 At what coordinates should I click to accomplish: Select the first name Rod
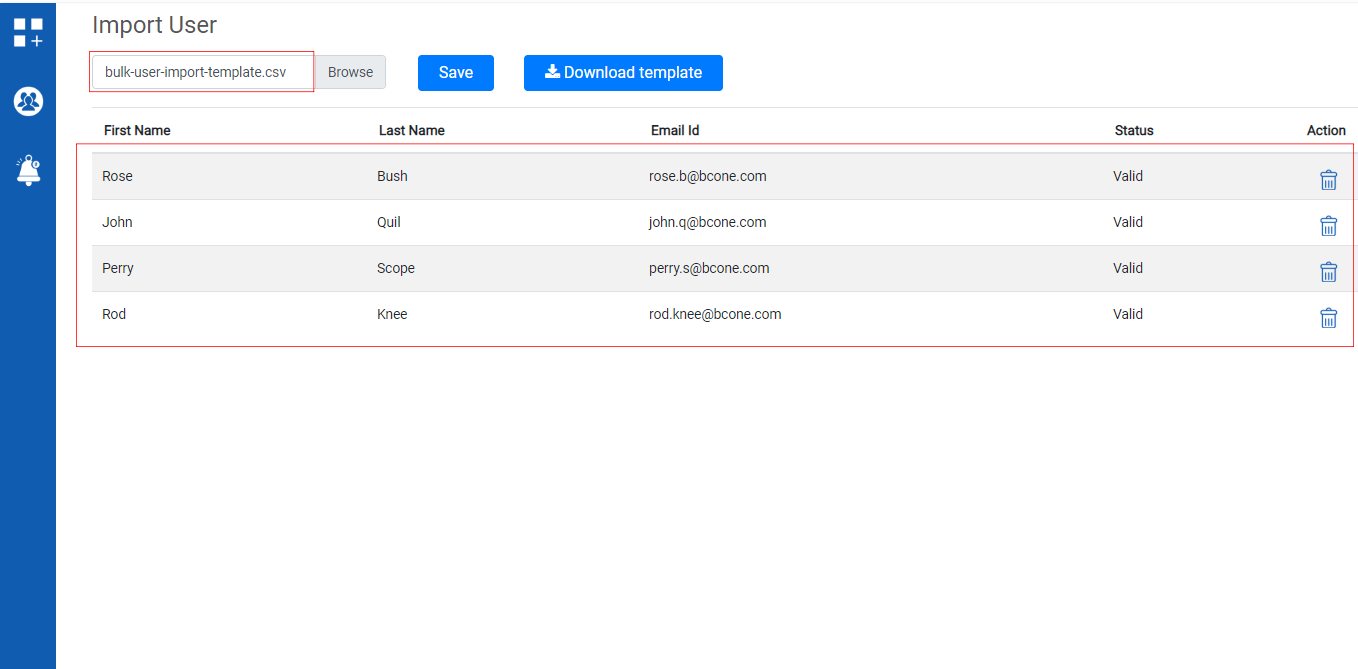(114, 314)
